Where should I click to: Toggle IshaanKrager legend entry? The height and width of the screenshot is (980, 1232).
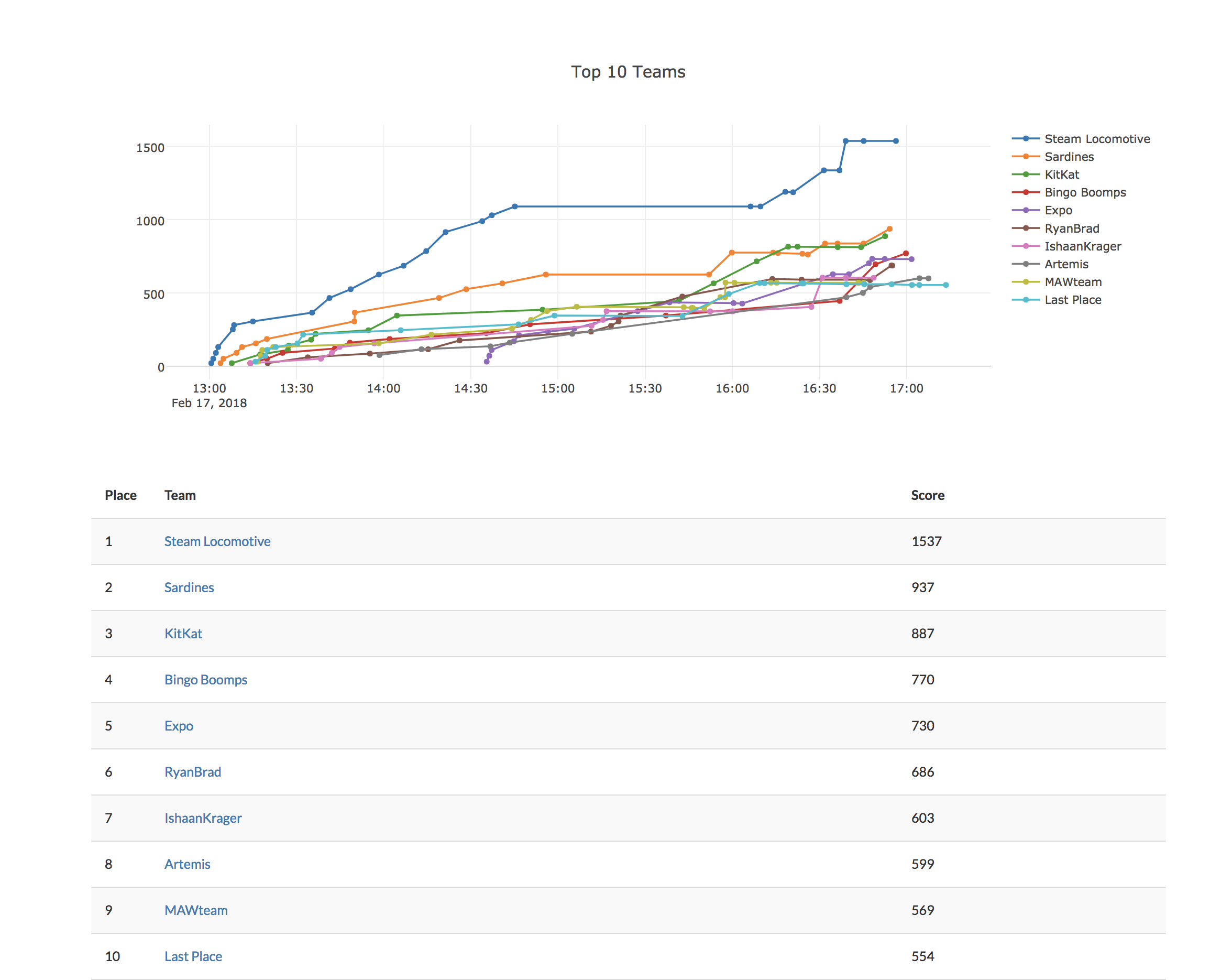pyautogui.click(x=1082, y=246)
